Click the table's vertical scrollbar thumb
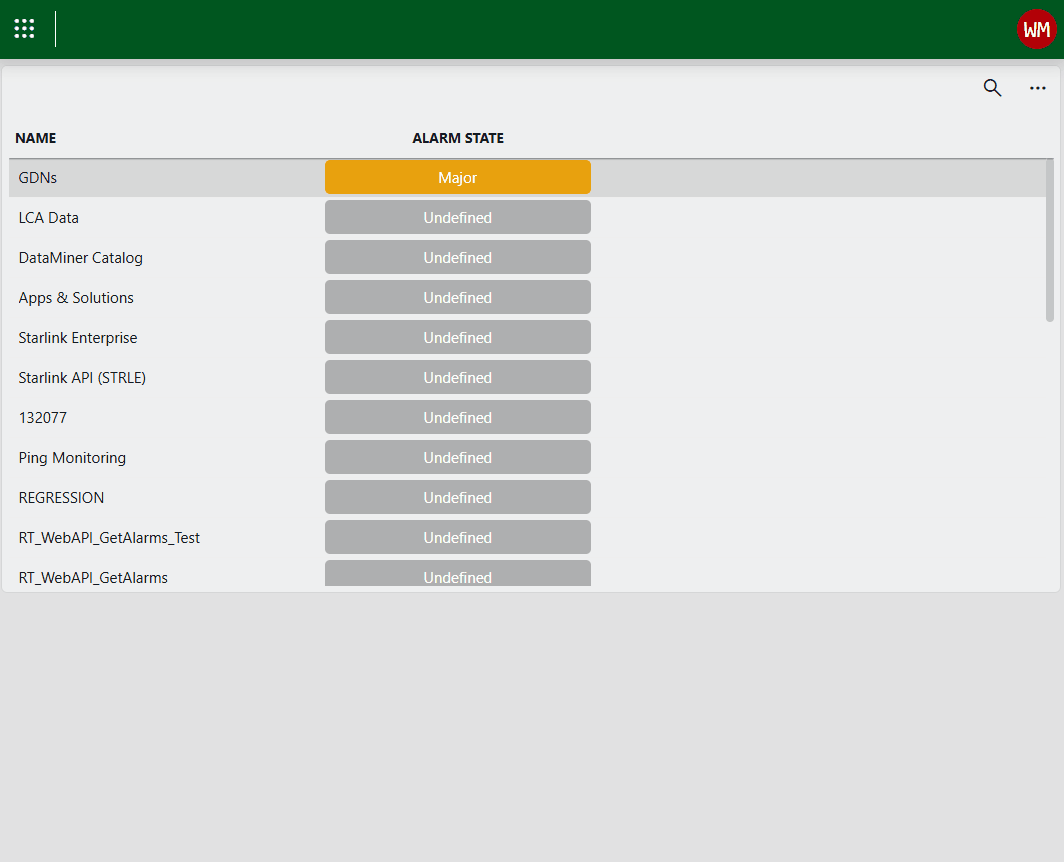The width and height of the screenshot is (1064, 862). pyautogui.click(x=1049, y=240)
